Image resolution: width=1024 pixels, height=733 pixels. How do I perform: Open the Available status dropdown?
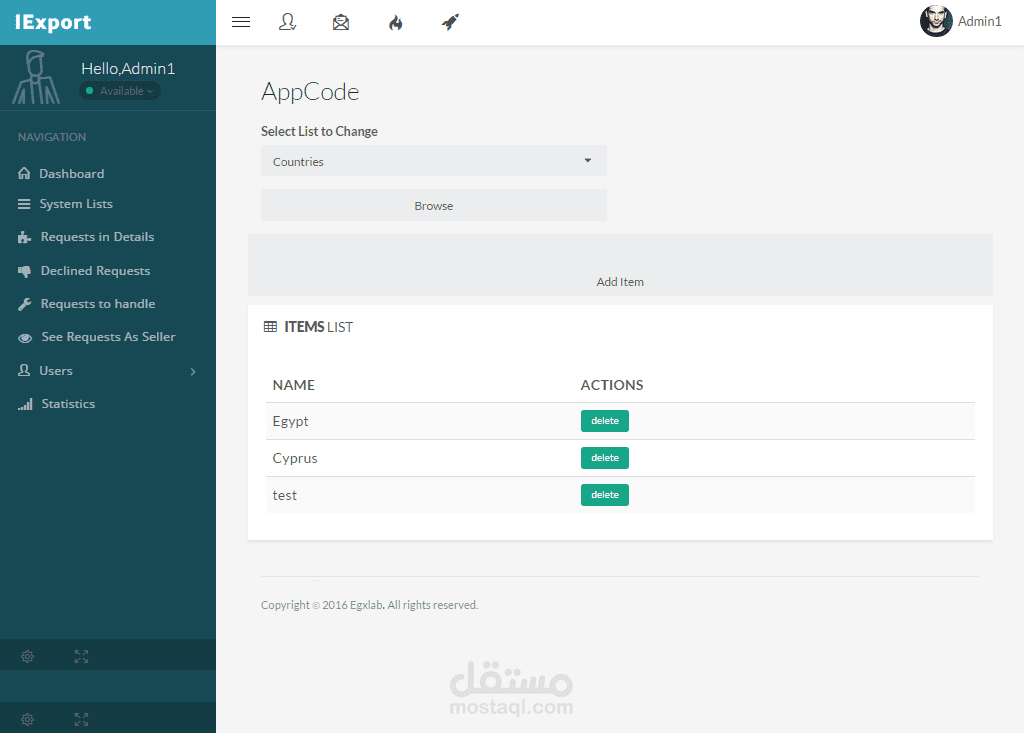point(120,91)
